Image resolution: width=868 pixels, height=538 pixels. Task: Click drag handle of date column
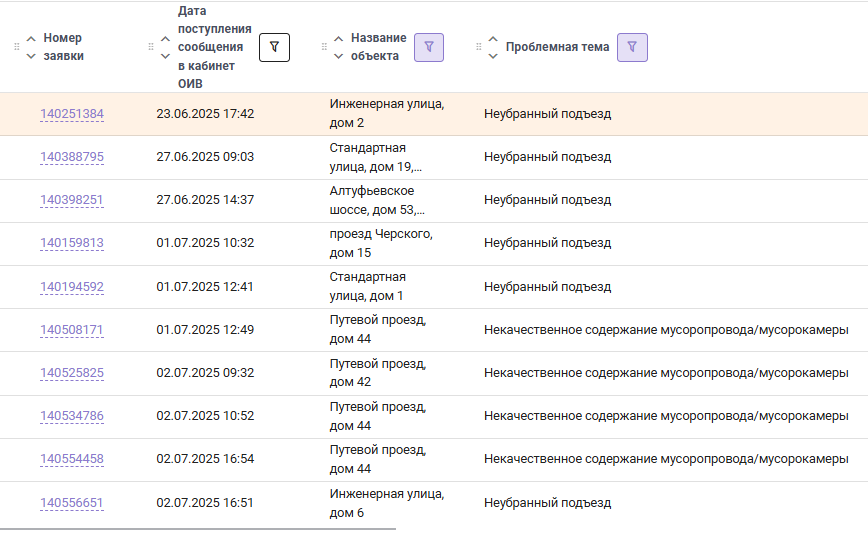[x=151, y=47]
